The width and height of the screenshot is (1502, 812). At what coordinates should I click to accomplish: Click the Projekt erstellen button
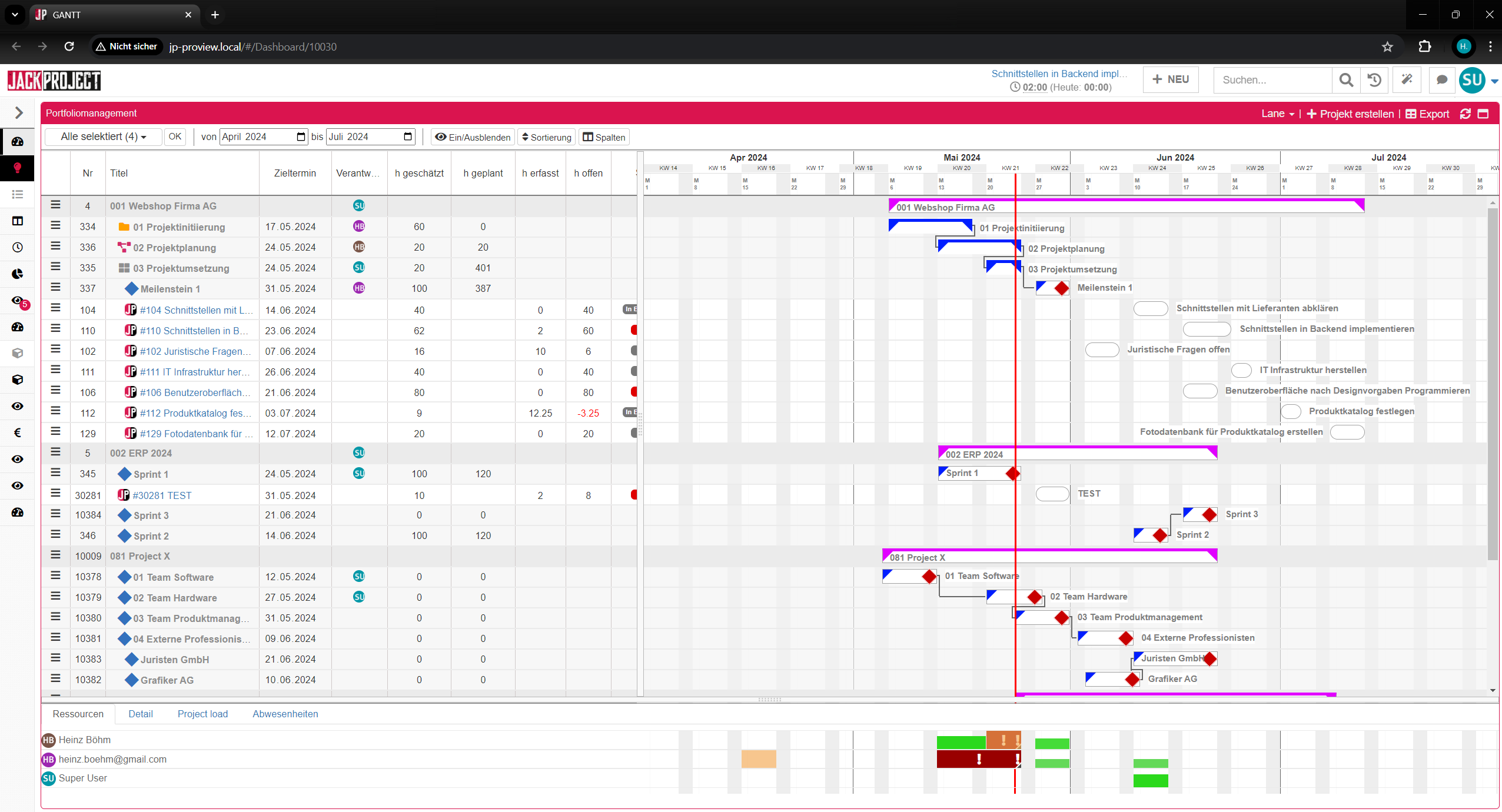(x=1350, y=114)
